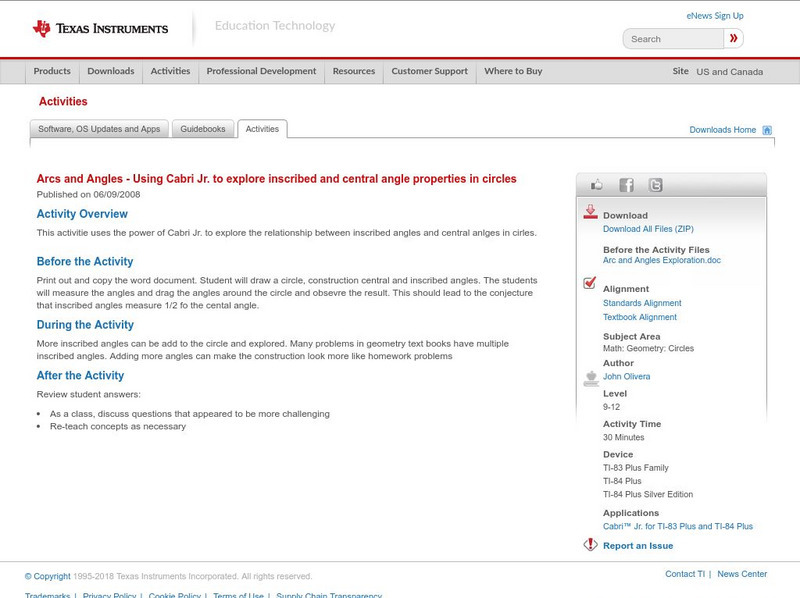Open the Supply Chain Transparency link

(x=329, y=595)
